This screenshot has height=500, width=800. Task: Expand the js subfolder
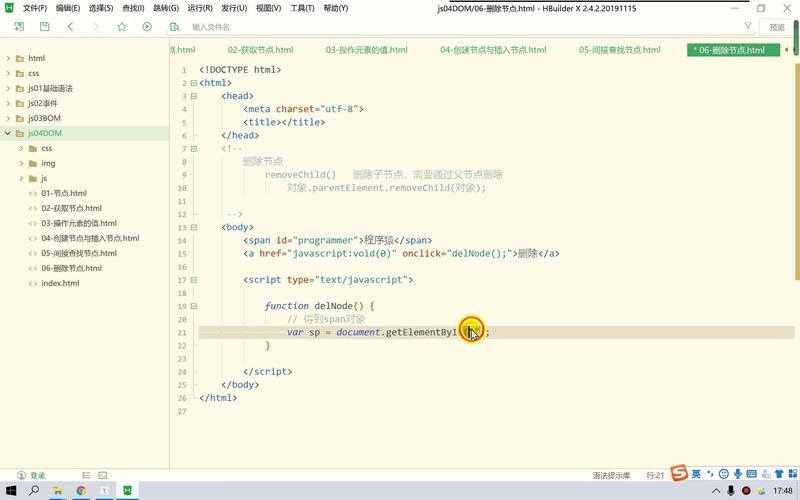click(x=21, y=178)
